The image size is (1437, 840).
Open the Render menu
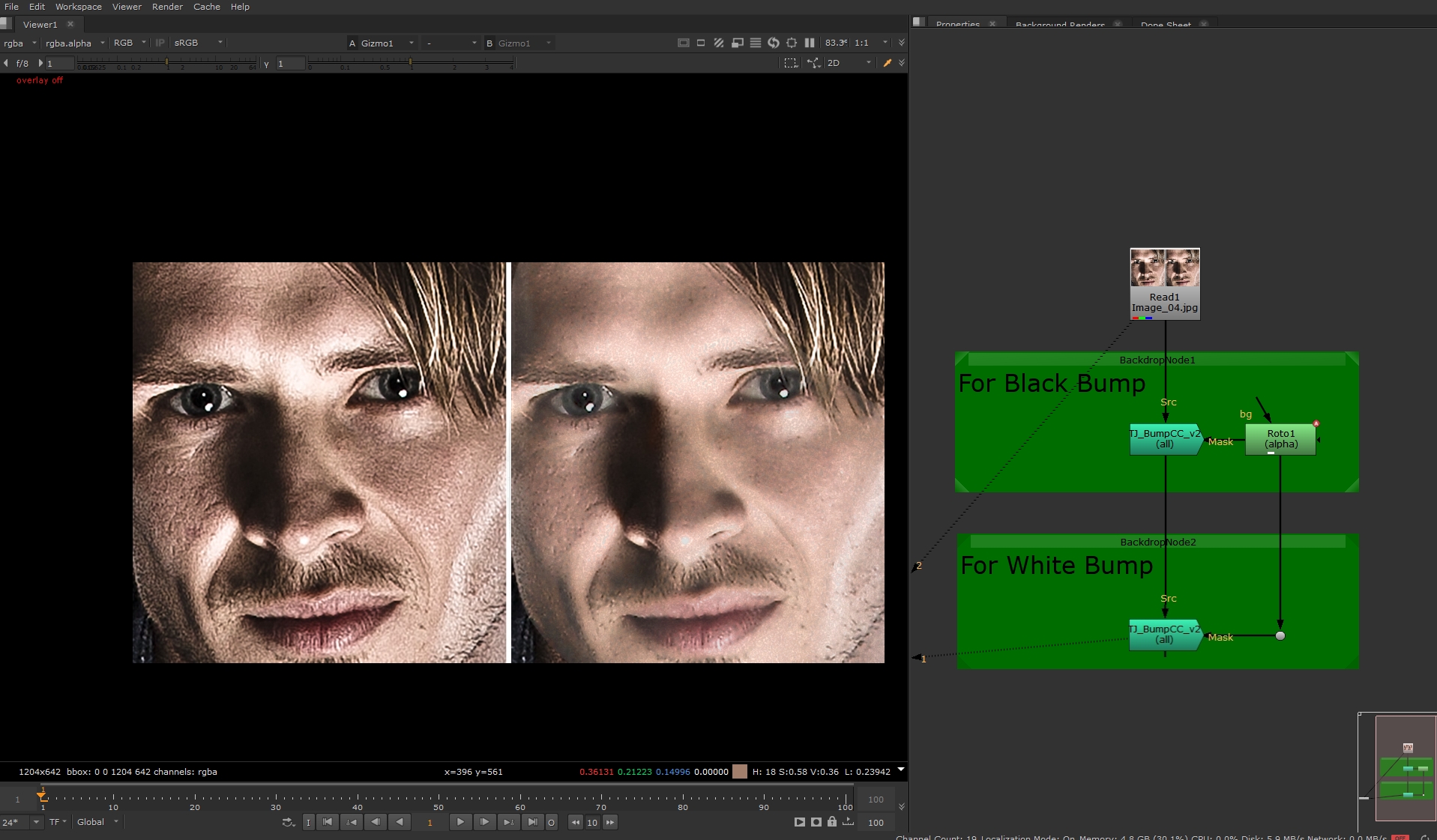point(167,7)
